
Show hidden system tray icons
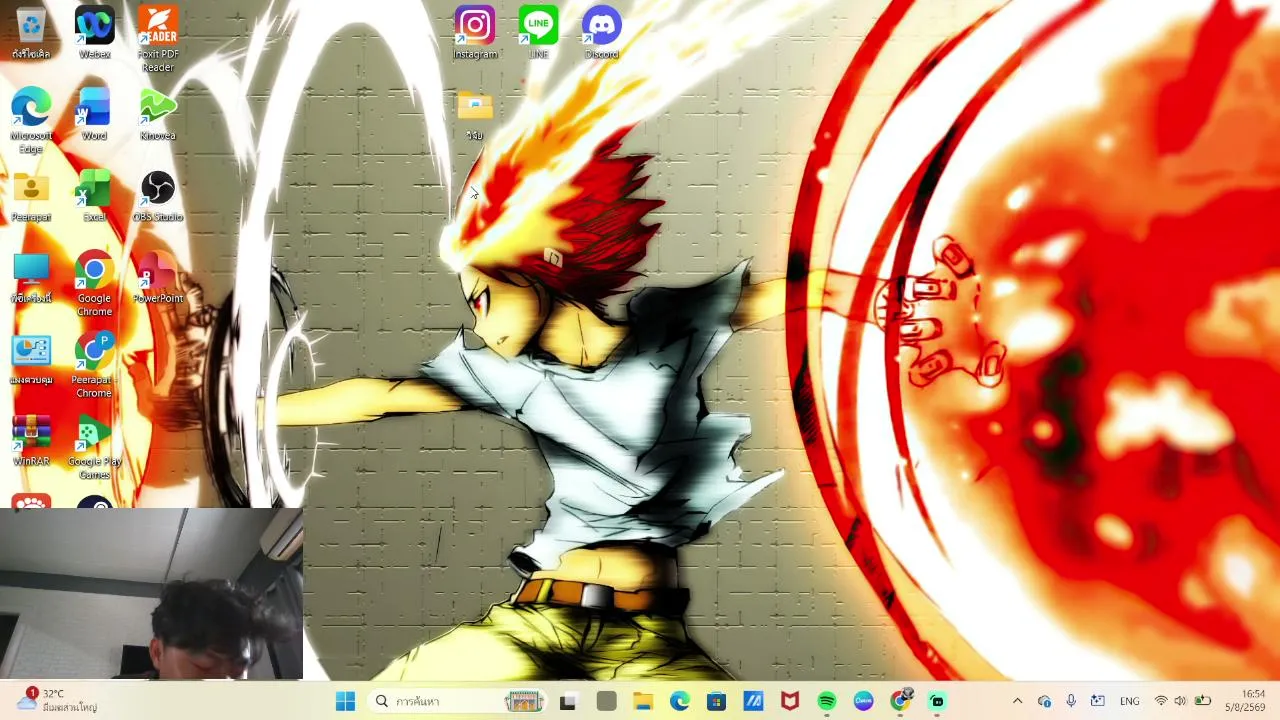click(1017, 701)
